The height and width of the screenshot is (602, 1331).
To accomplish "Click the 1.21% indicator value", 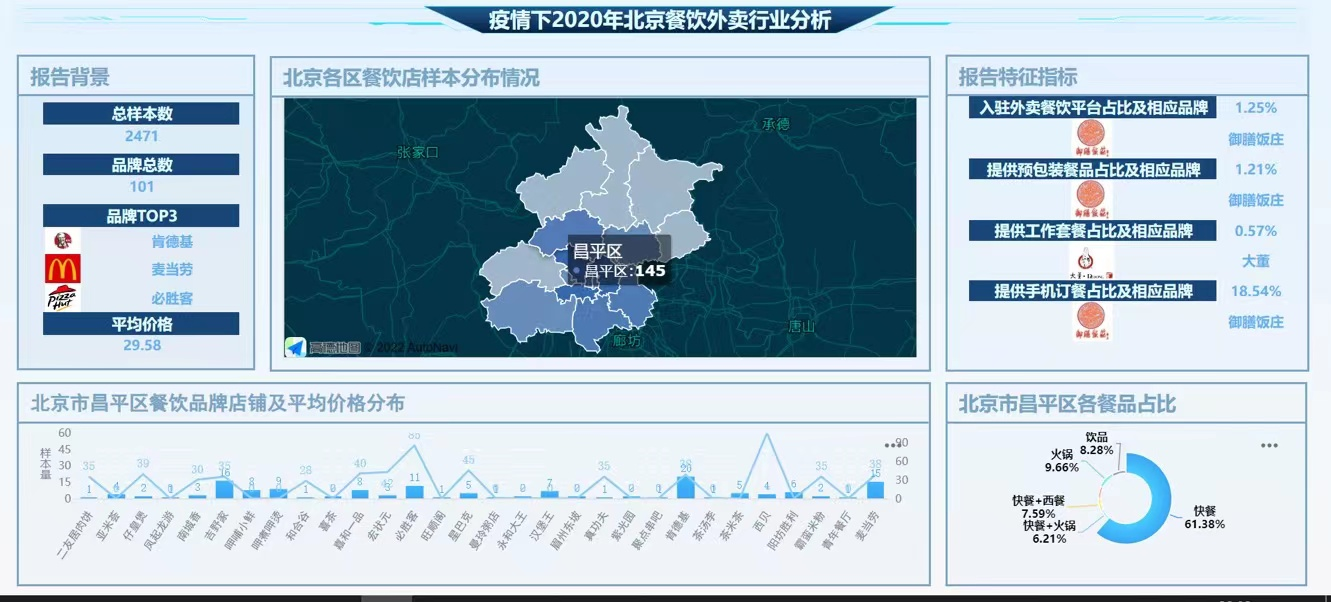I will [1255, 169].
